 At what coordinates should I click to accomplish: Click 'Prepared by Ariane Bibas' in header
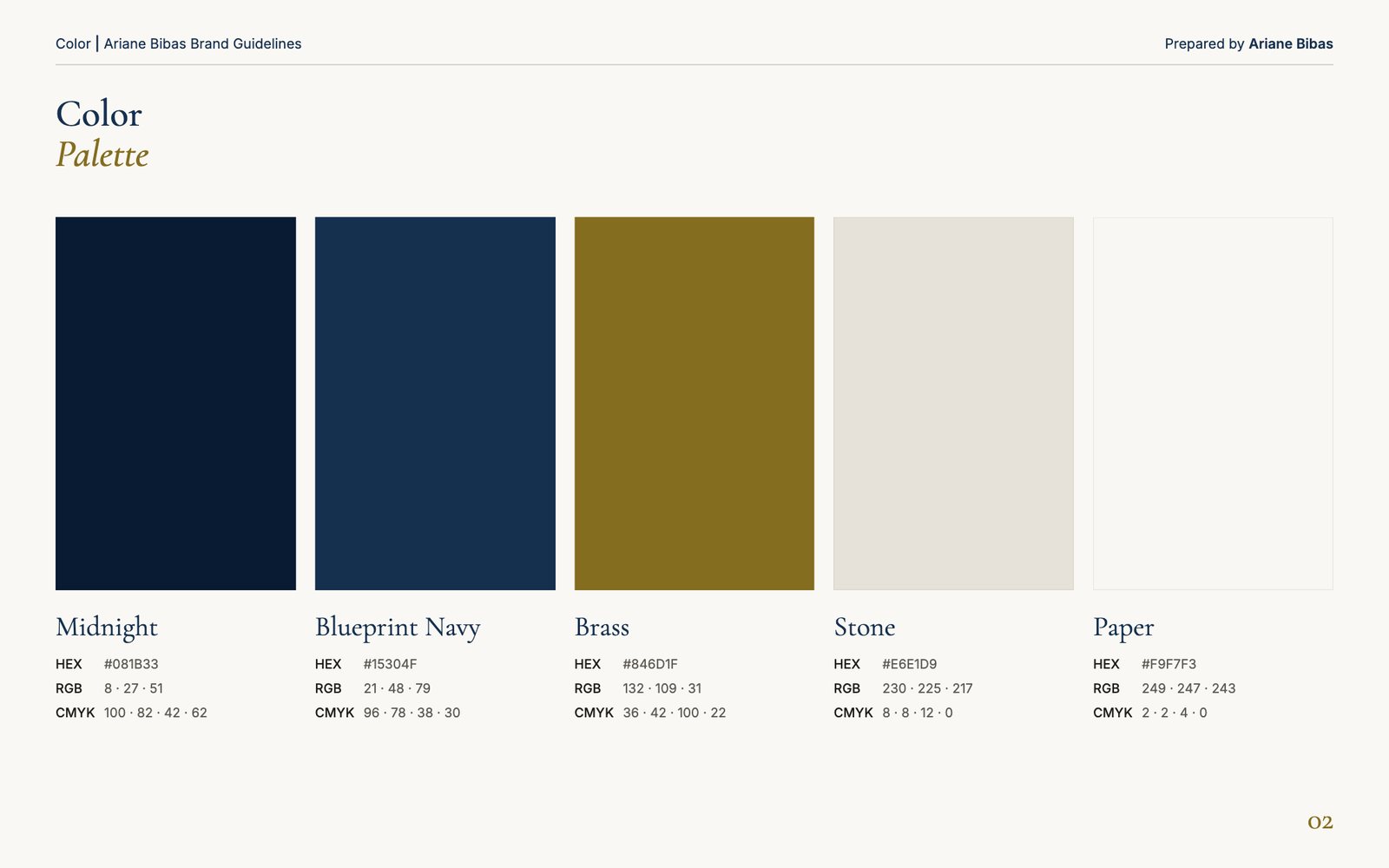1248,43
